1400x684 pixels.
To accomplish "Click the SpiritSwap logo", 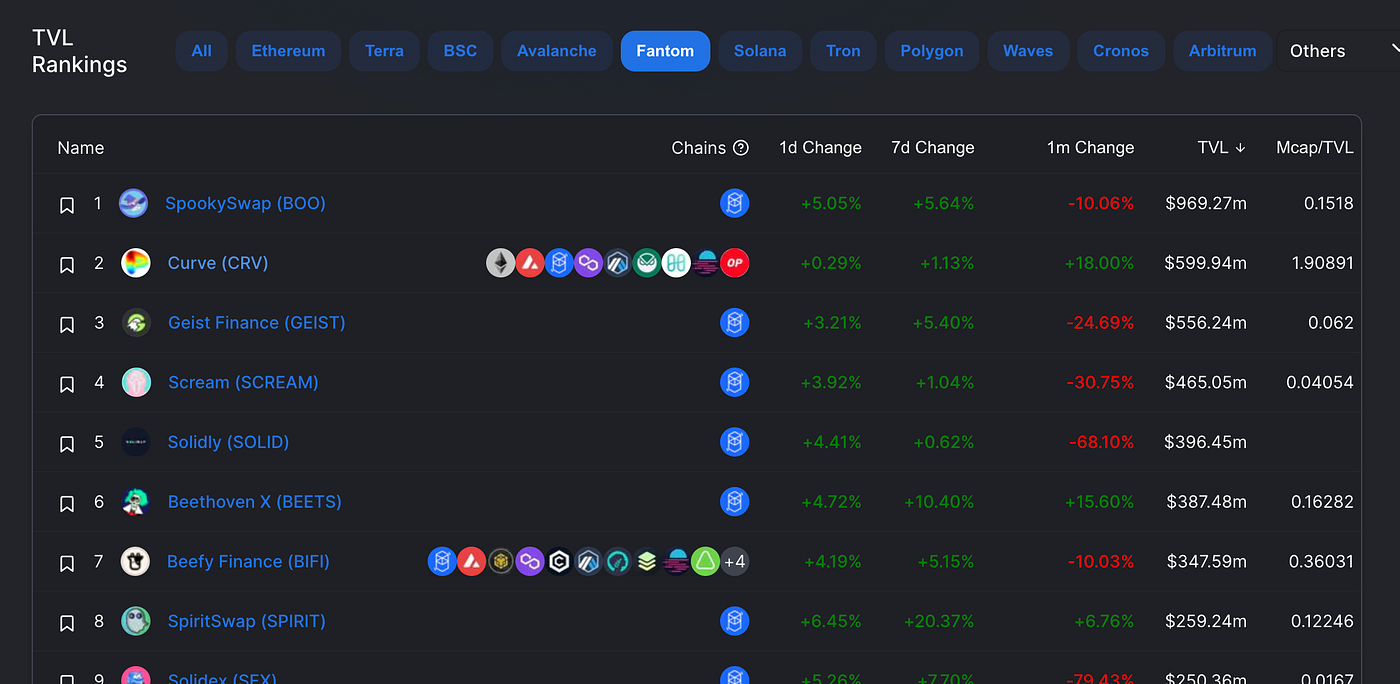I will (136, 621).
